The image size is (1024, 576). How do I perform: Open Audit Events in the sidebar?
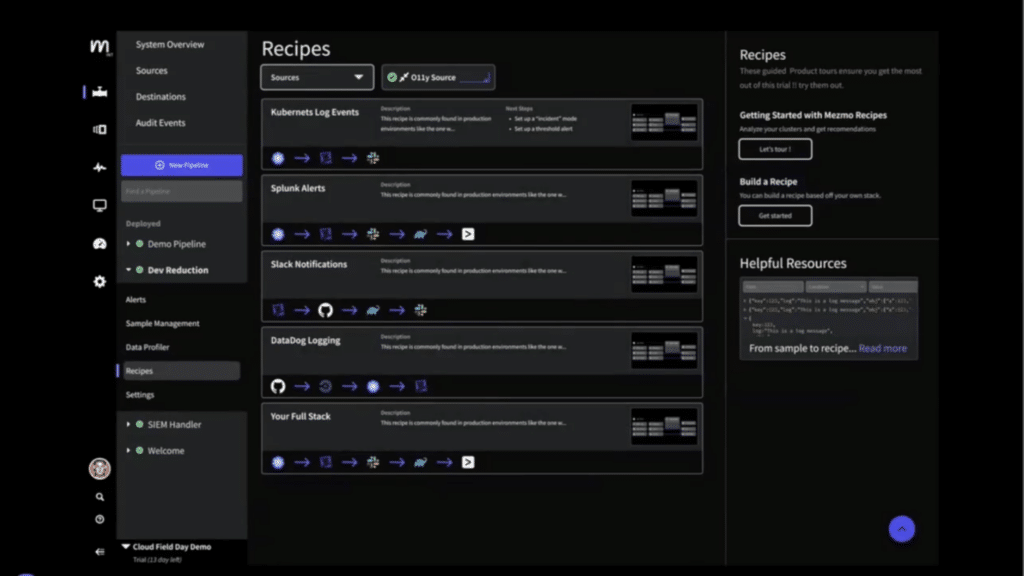pyautogui.click(x=161, y=123)
